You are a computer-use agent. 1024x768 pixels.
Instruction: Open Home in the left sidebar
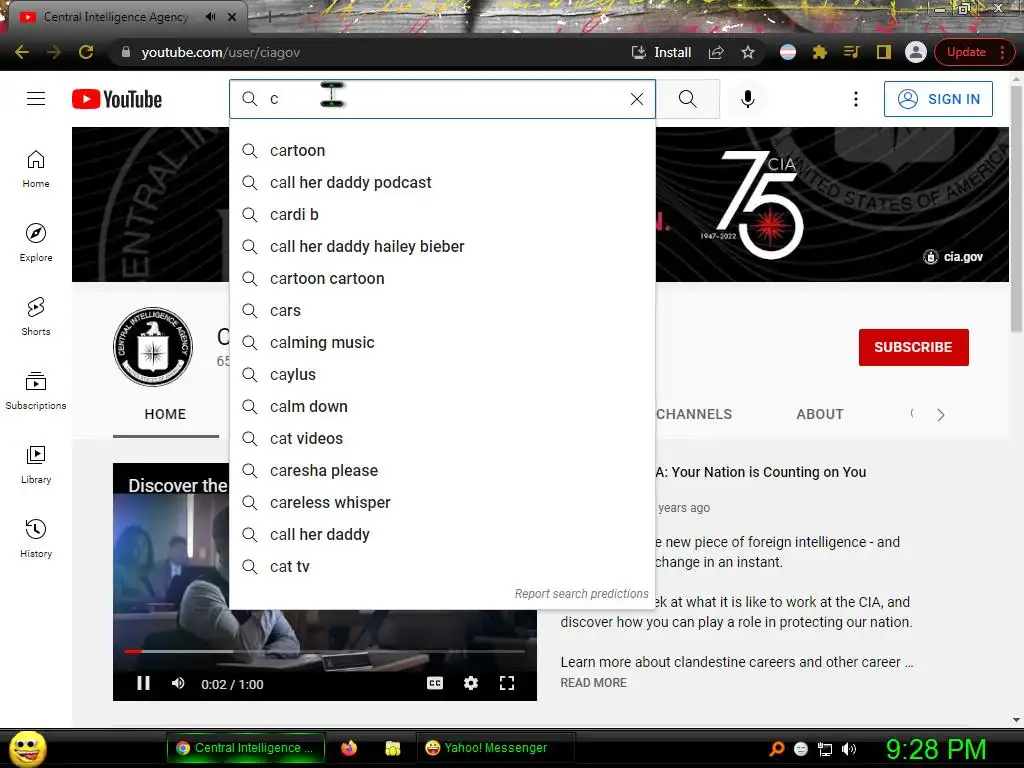click(36, 169)
